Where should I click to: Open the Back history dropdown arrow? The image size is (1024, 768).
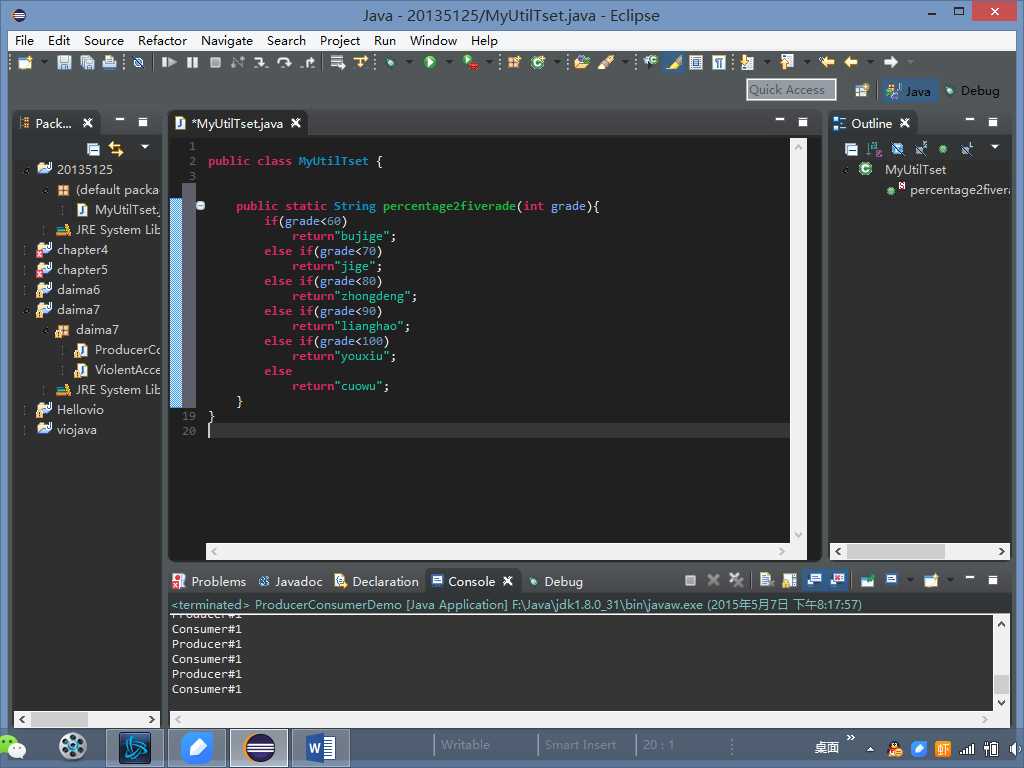(870, 63)
